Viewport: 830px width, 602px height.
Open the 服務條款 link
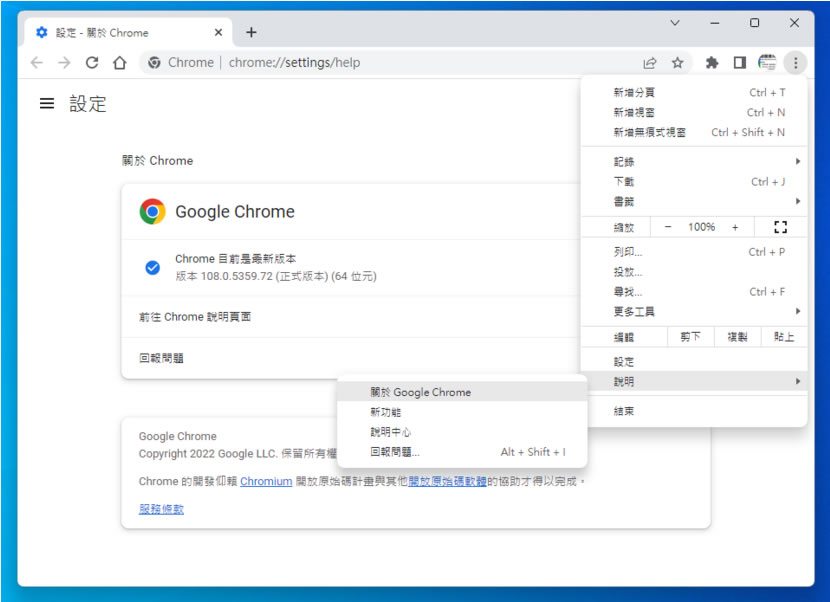[x=161, y=509]
